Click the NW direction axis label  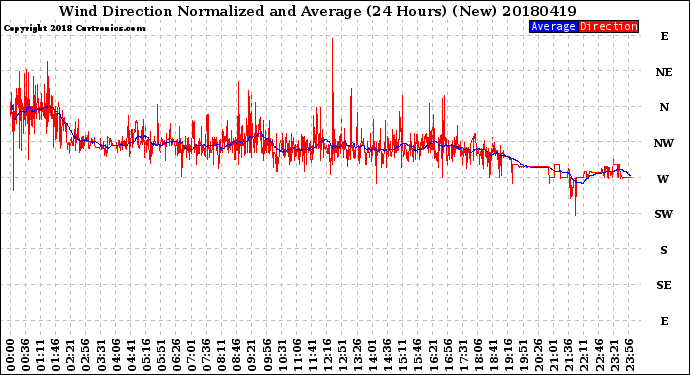click(664, 143)
